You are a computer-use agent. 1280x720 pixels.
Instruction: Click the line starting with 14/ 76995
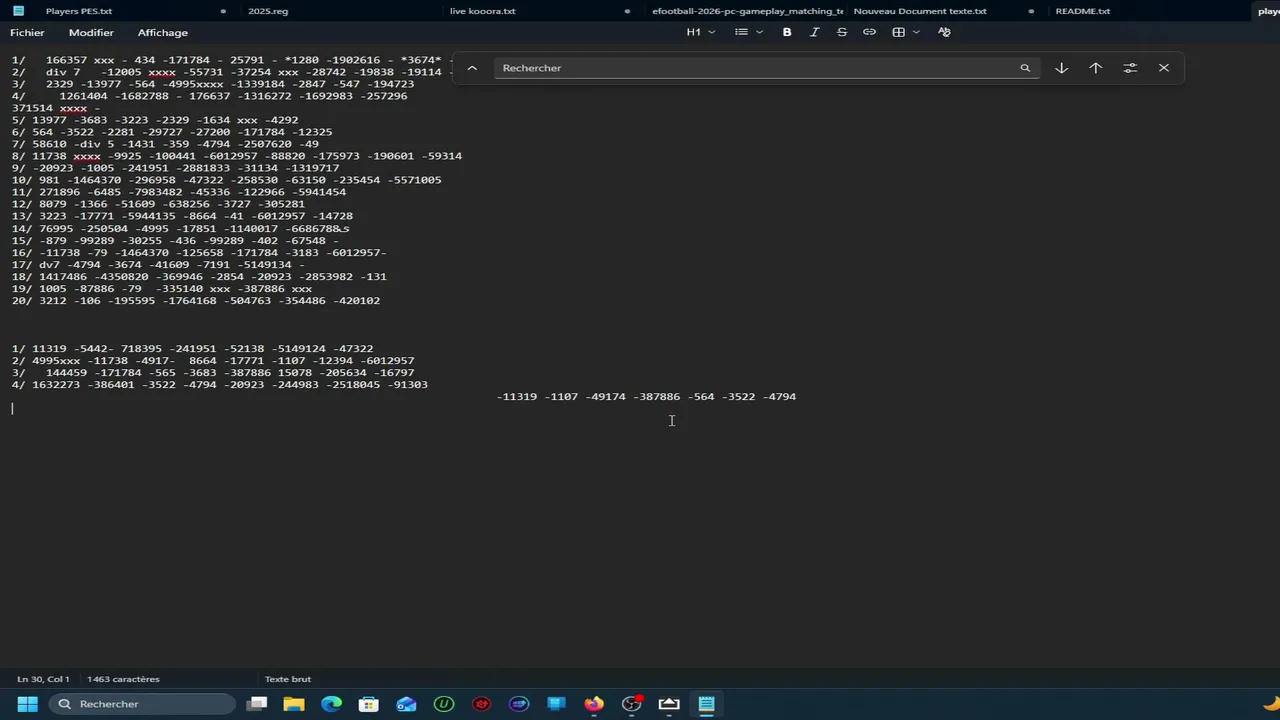181,228
